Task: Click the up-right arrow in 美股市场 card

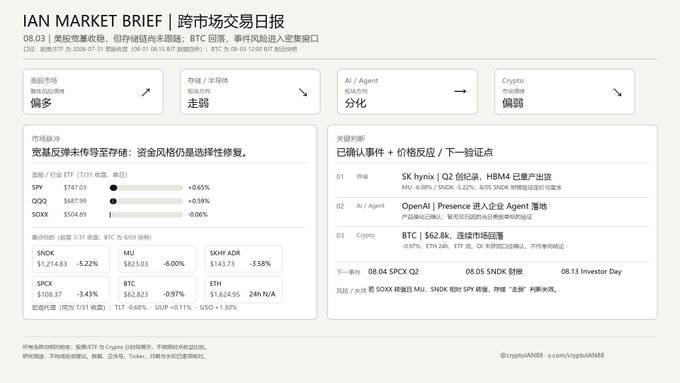Action: click(x=146, y=92)
